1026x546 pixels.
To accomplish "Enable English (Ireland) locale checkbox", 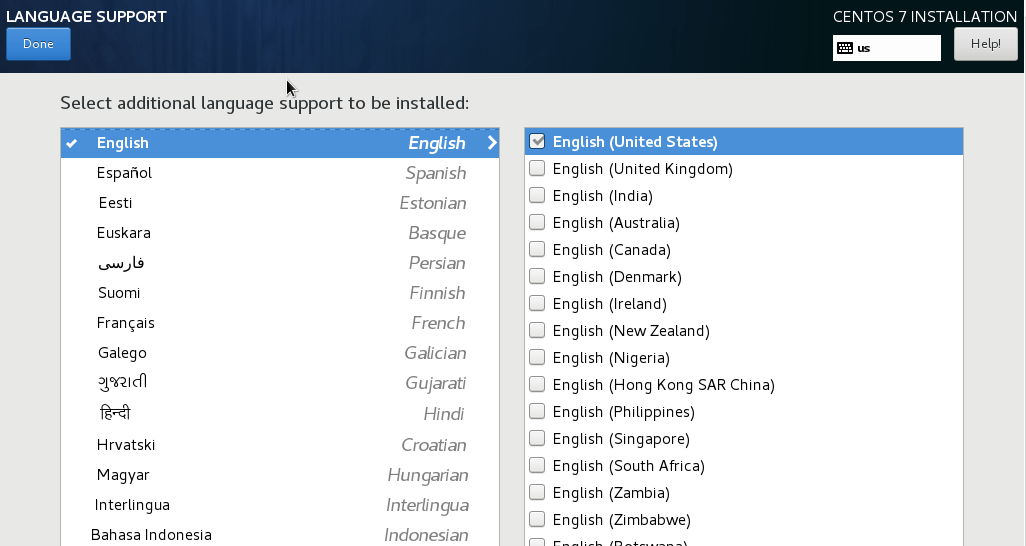I will tap(537, 304).
